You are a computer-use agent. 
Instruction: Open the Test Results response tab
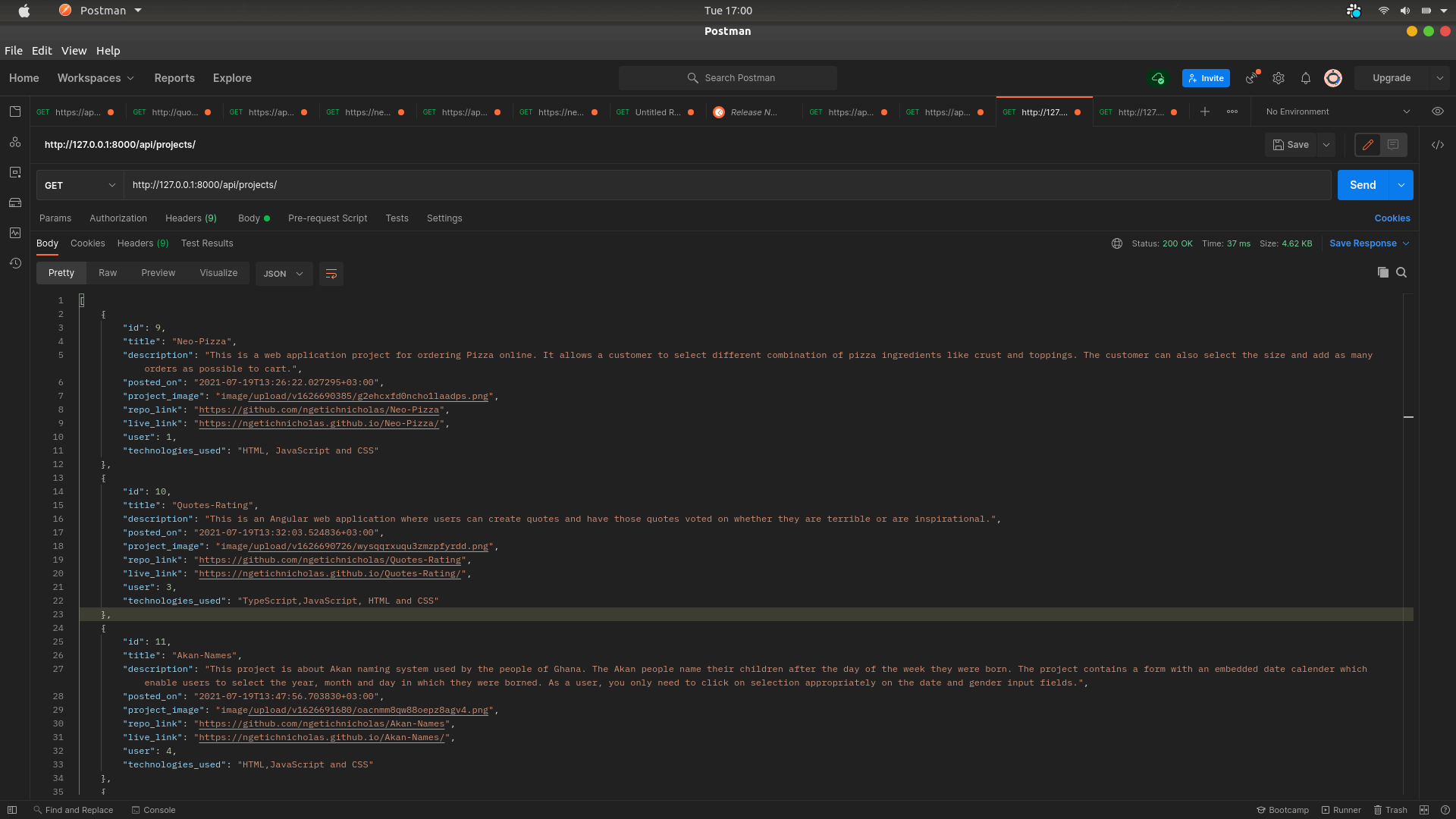207,243
